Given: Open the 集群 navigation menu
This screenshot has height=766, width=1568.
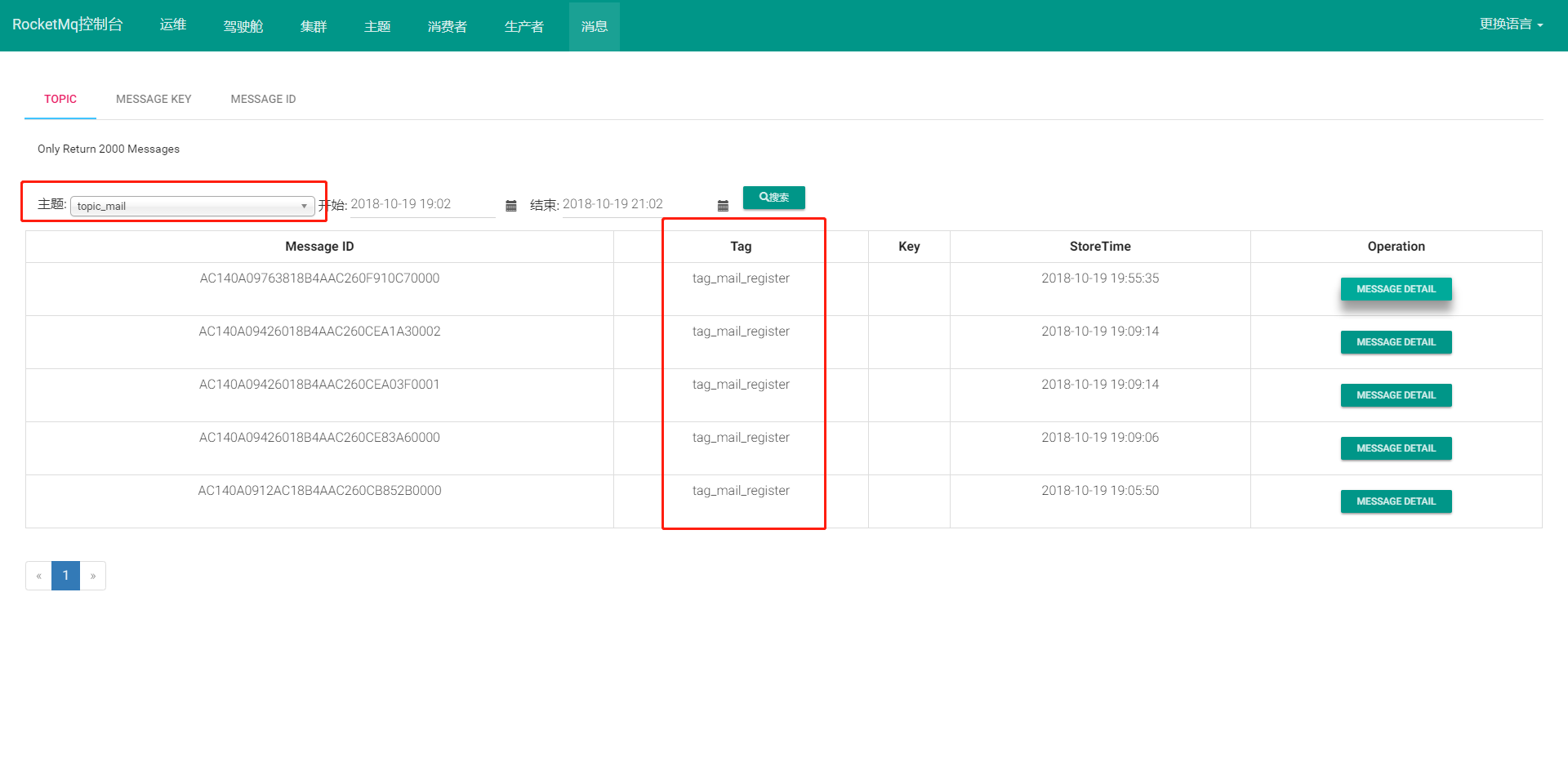Looking at the screenshot, I should coord(314,26).
